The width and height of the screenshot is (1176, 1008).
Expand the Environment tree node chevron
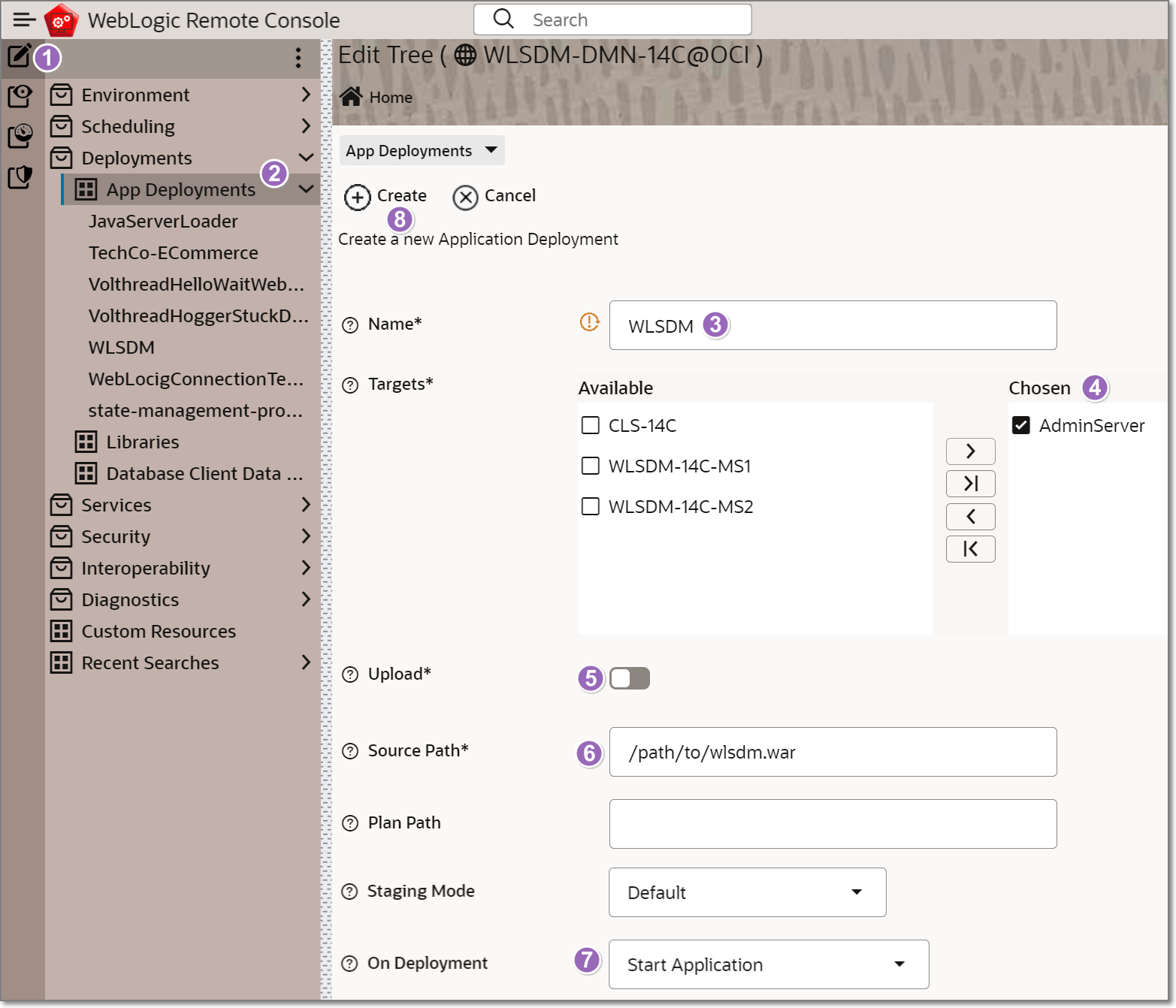pyautogui.click(x=306, y=95)
